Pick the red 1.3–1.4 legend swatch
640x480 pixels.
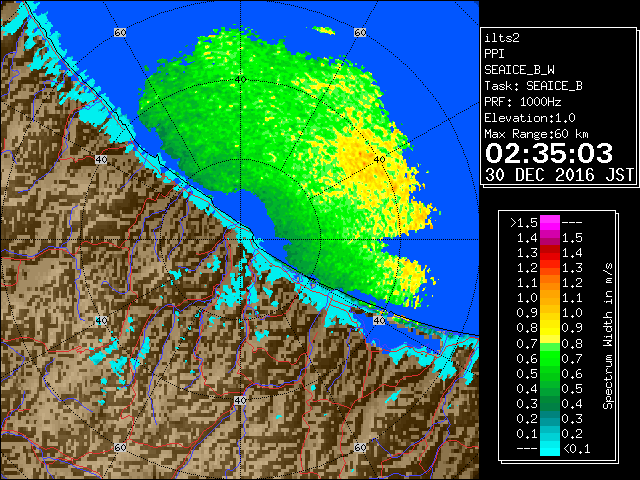click(550, 253)
